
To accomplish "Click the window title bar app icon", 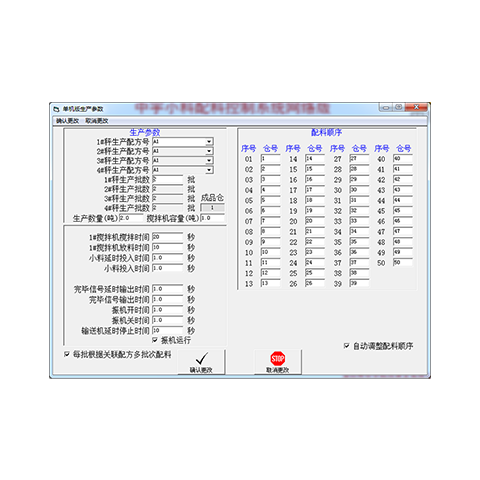I will tap(56, 109).
